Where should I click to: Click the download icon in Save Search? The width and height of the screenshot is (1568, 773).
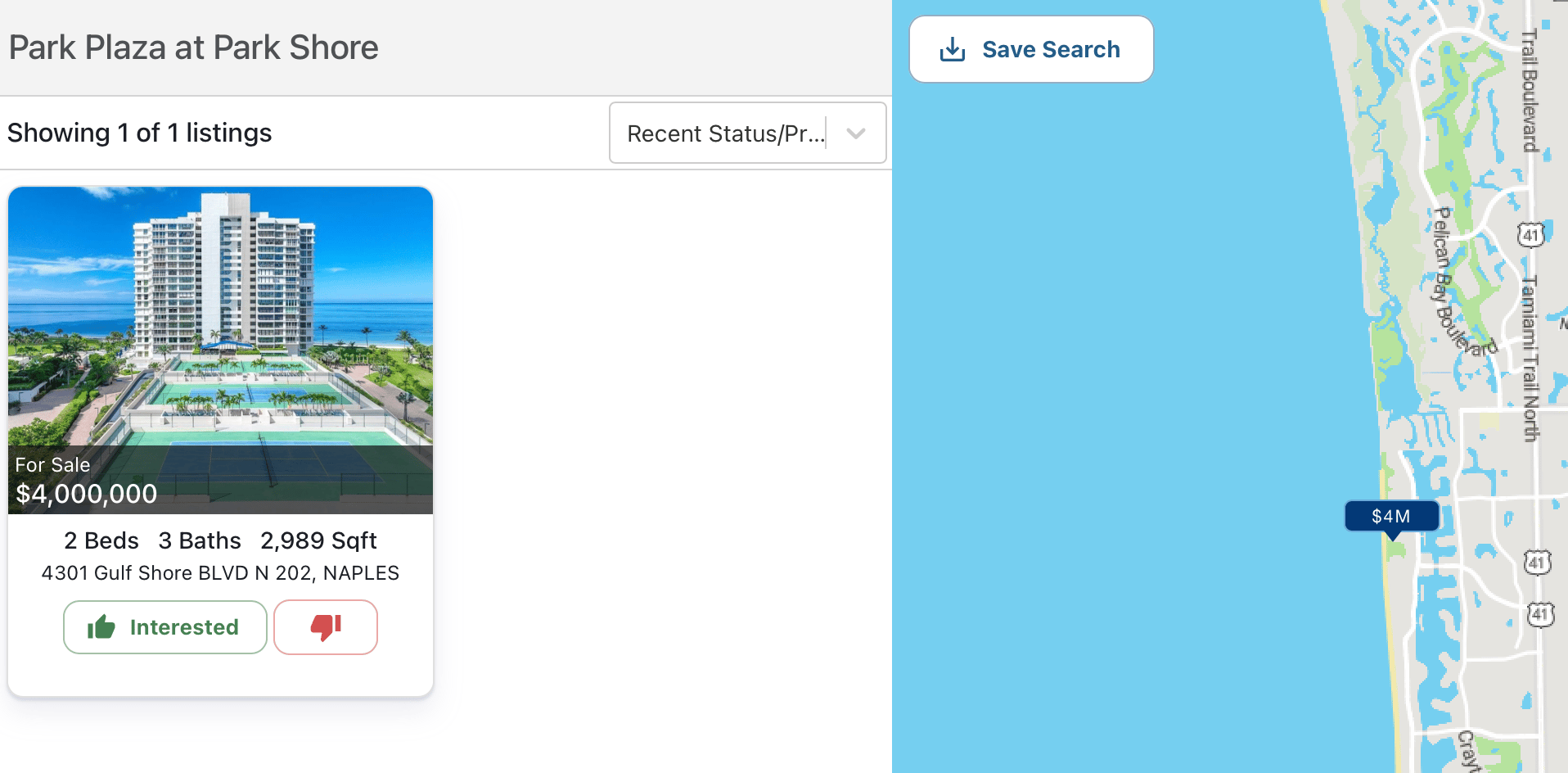coord(953,50)
